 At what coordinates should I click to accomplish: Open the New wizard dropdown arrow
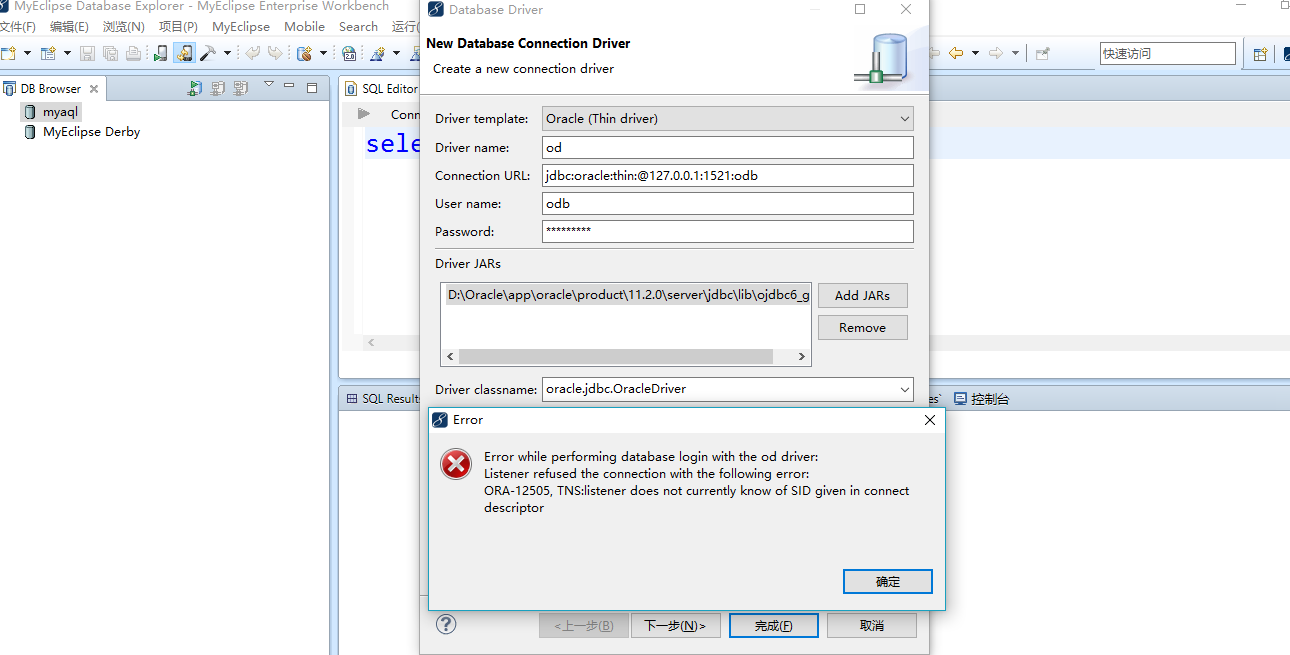pyautogui.click(x=27, y=53)
